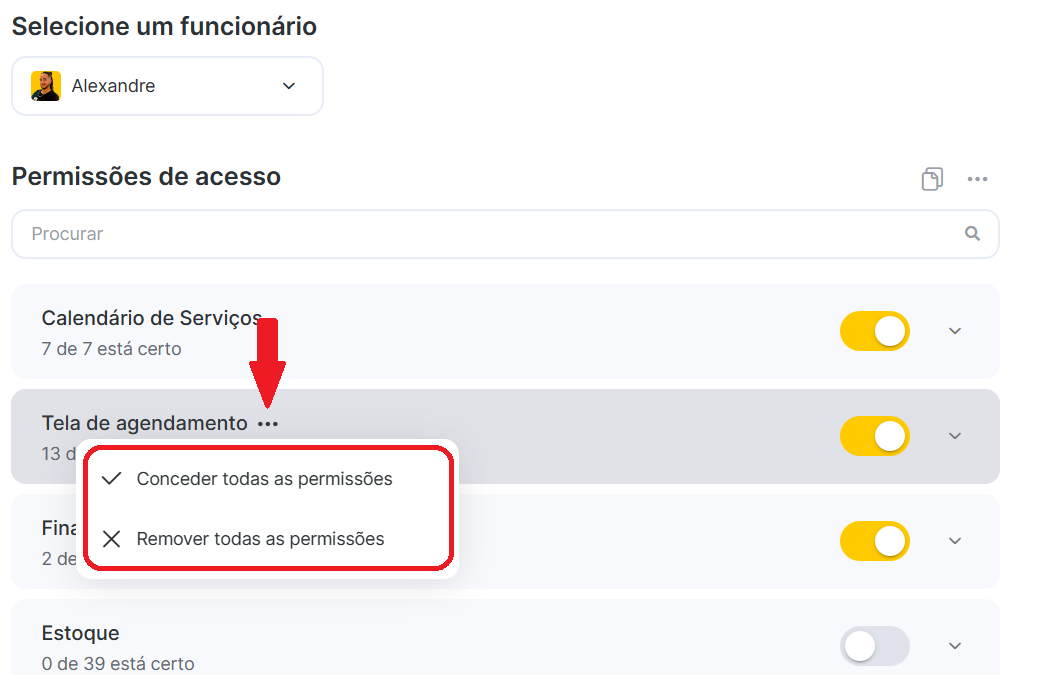Click the Calendário de Serviços title
This screenshot has height=675, width=1061.
[152, 318]
